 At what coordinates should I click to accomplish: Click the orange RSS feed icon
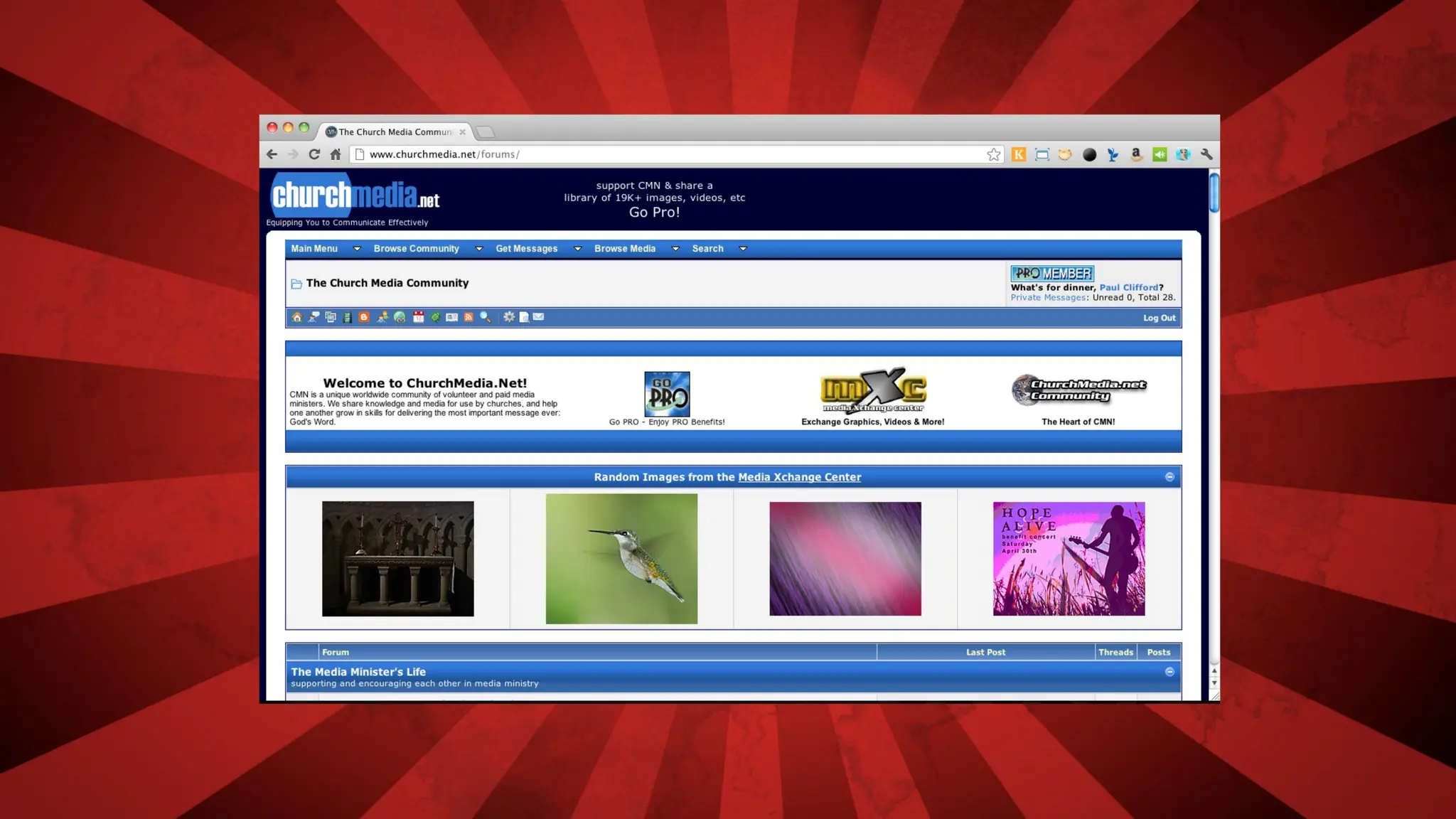click(x=469, y=317)
